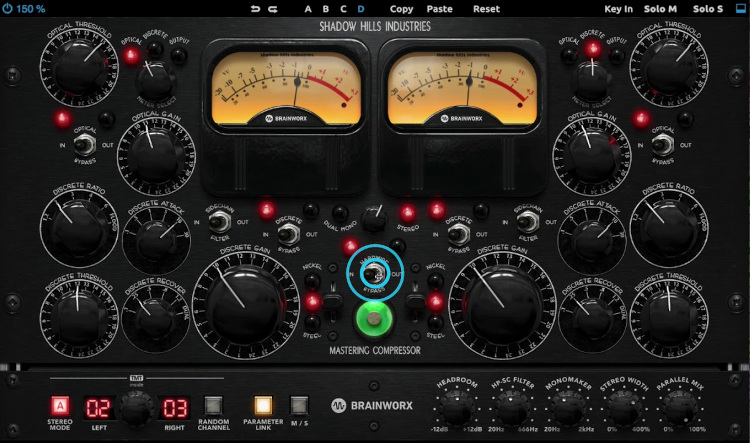Click the left Discrete Recover knob

tap(155, 319)
